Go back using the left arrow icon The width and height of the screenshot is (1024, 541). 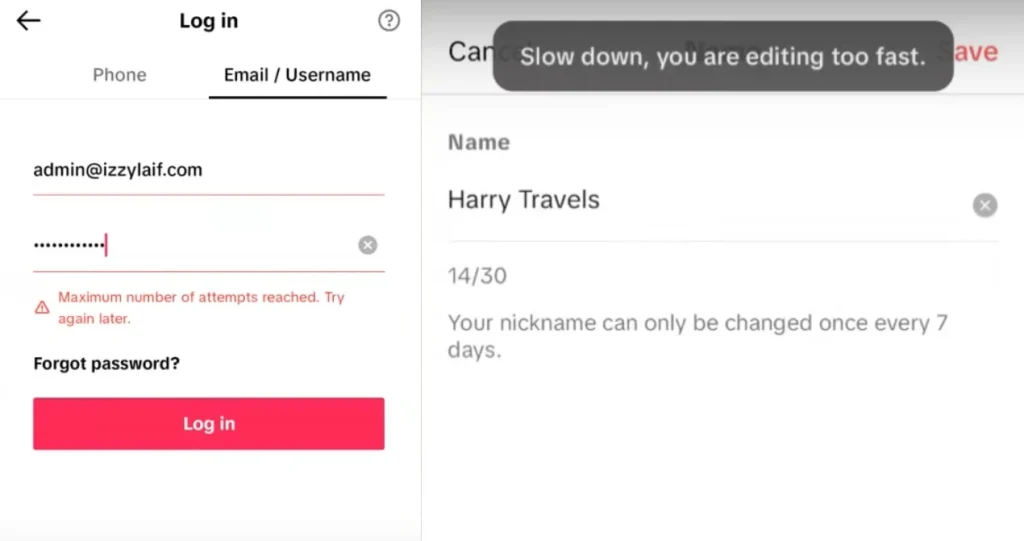click(x=29, y=21)
